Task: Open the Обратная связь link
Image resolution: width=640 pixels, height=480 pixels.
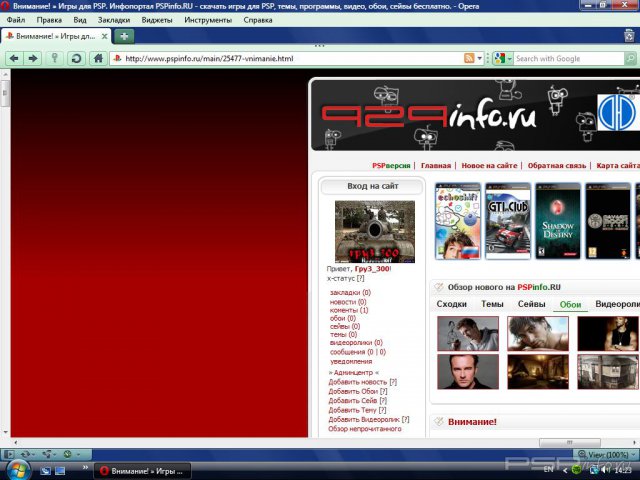Action: 555,166
